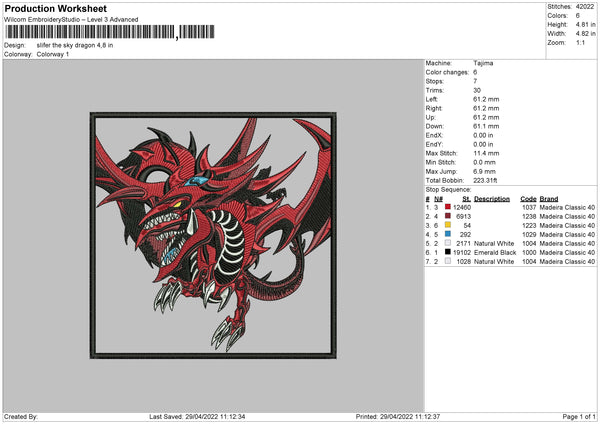Click the white swatch in stop row 5

coord(448,243)
